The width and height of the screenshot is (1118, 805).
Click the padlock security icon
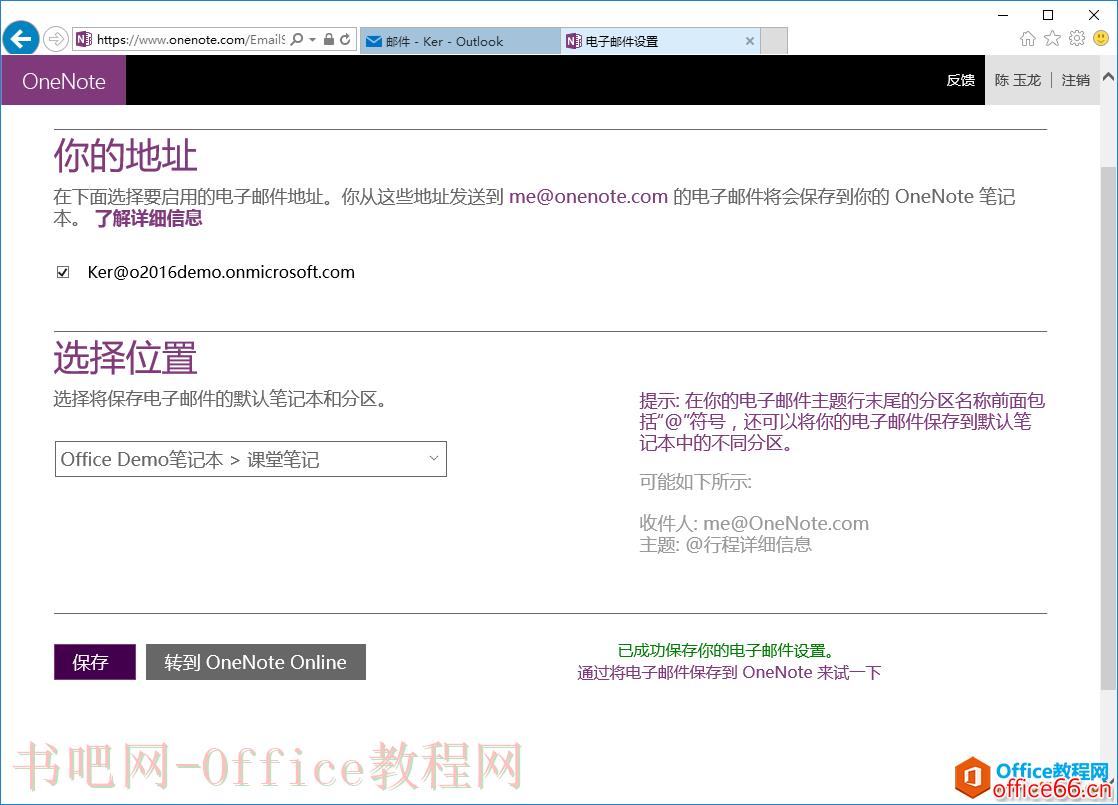coord(329,39)
